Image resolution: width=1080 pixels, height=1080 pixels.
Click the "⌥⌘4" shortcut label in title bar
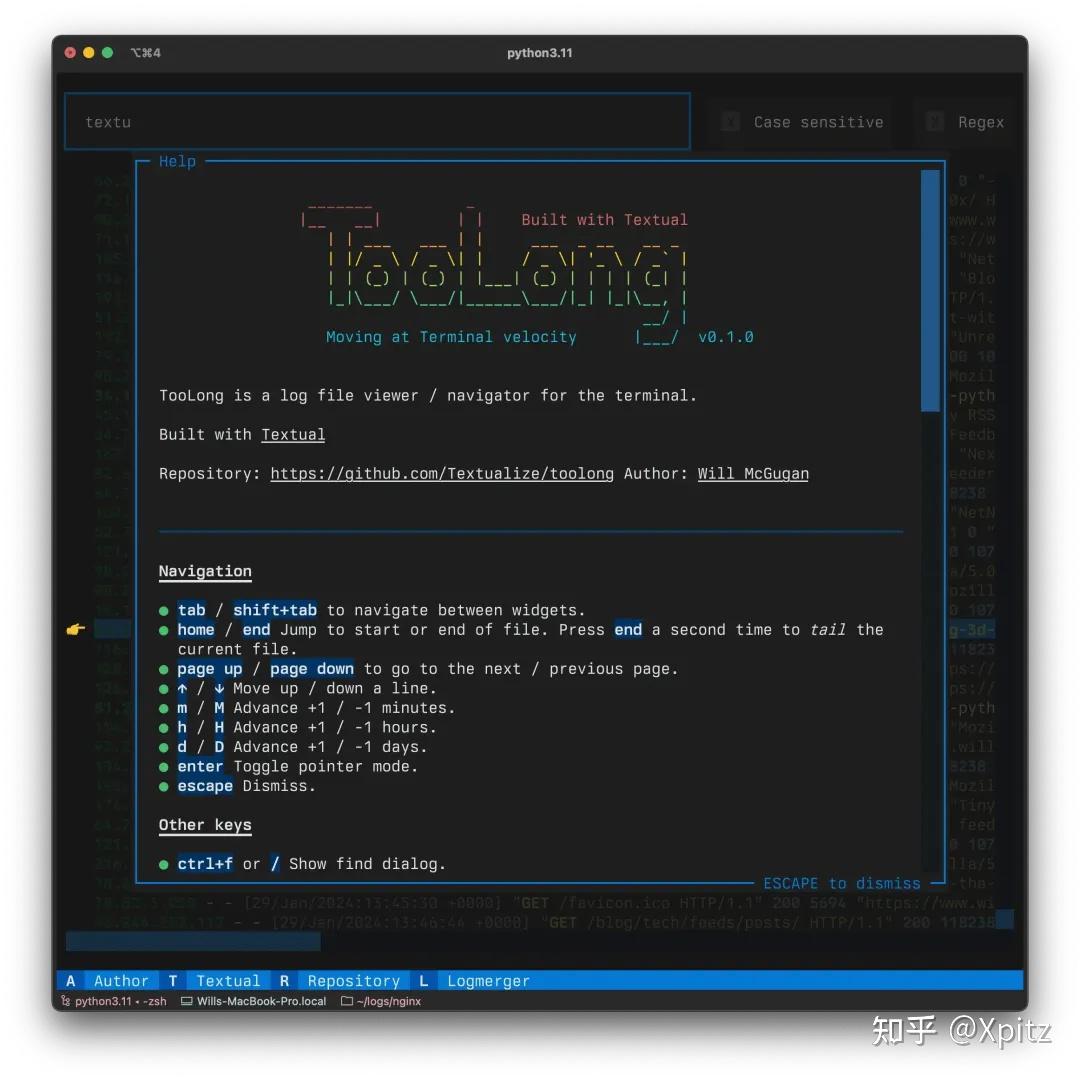click(x=146, y=53)
